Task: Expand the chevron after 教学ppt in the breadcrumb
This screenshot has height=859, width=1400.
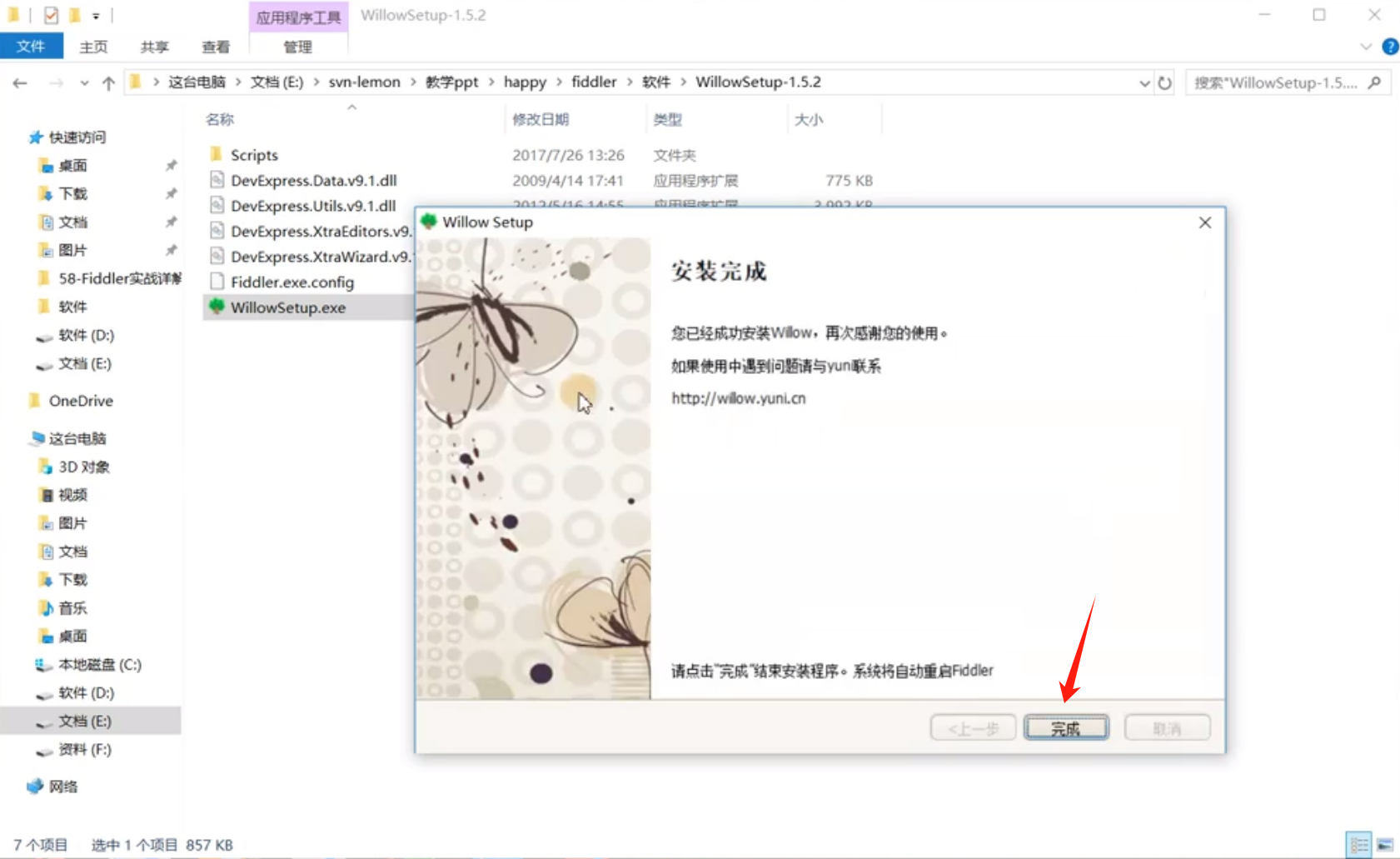Action: coord(491,82)
